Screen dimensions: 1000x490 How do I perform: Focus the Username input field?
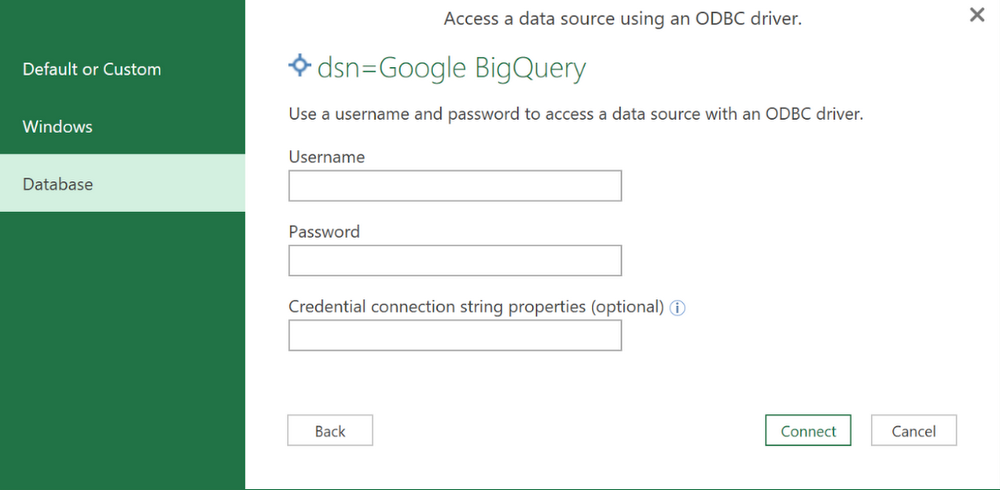(455, 186)
